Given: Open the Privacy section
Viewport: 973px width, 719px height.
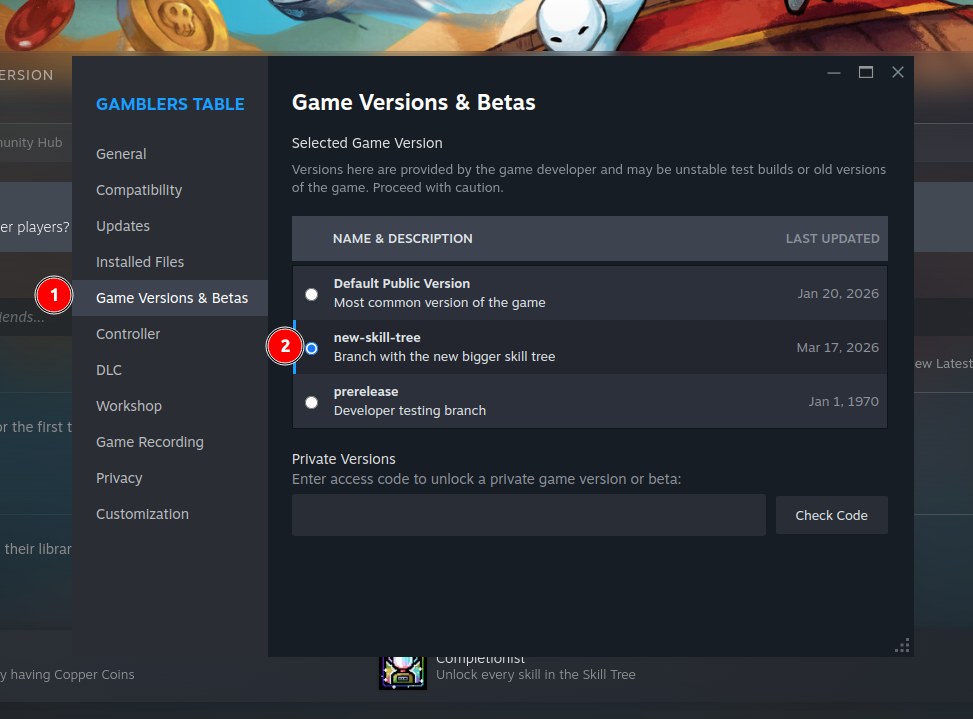Looking at the screenshot, I should [x=119, y=478].
